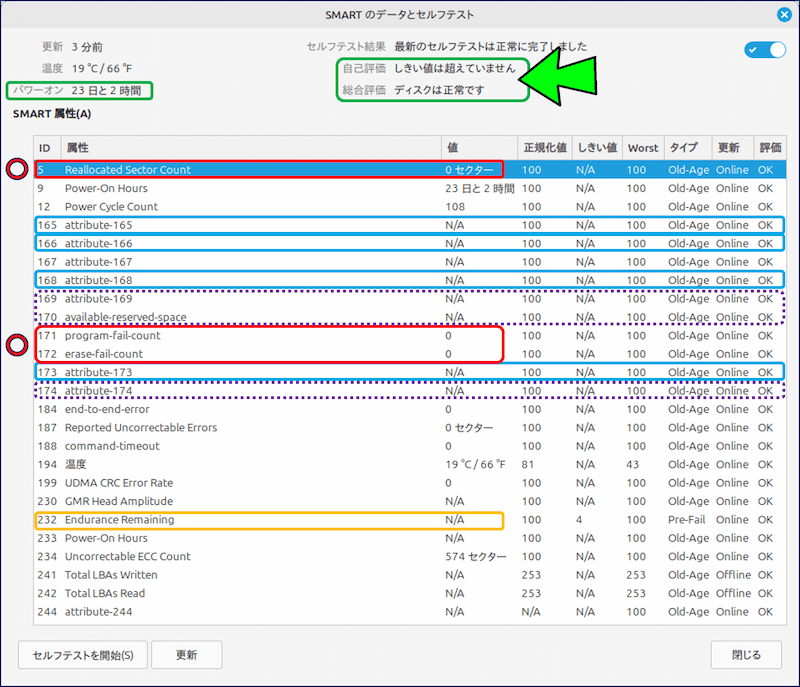The width and height of the screenshot is (800, 687).
Task: Select the Reallocated Sector Count row
Action: point(200,169)
